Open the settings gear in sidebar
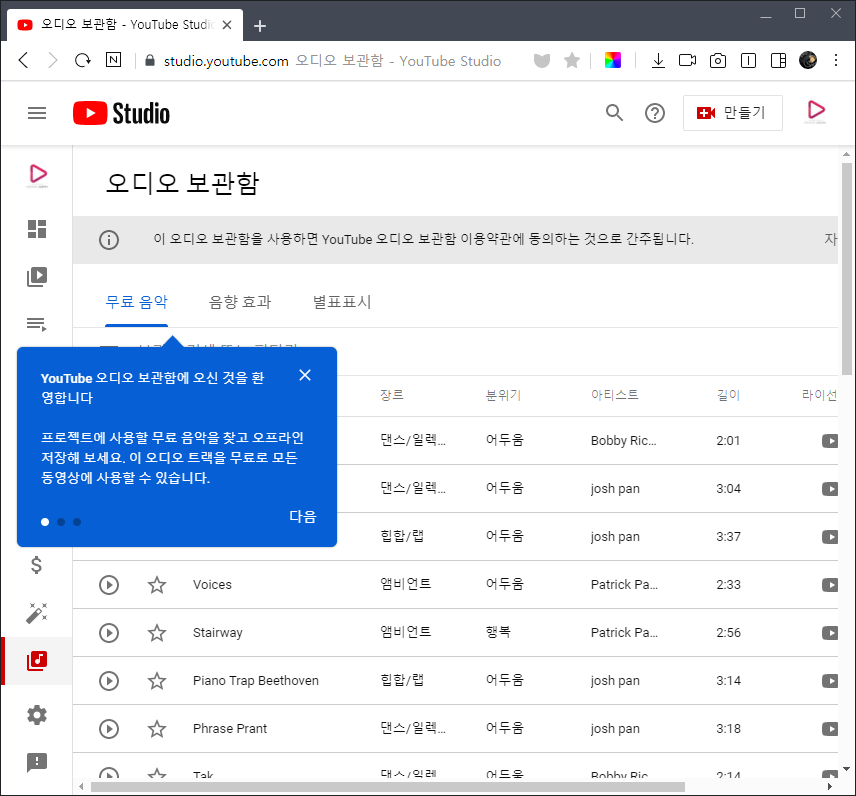The width and height of the screenshot is (856, 796). pyautogui.click(x=37, y=715)
